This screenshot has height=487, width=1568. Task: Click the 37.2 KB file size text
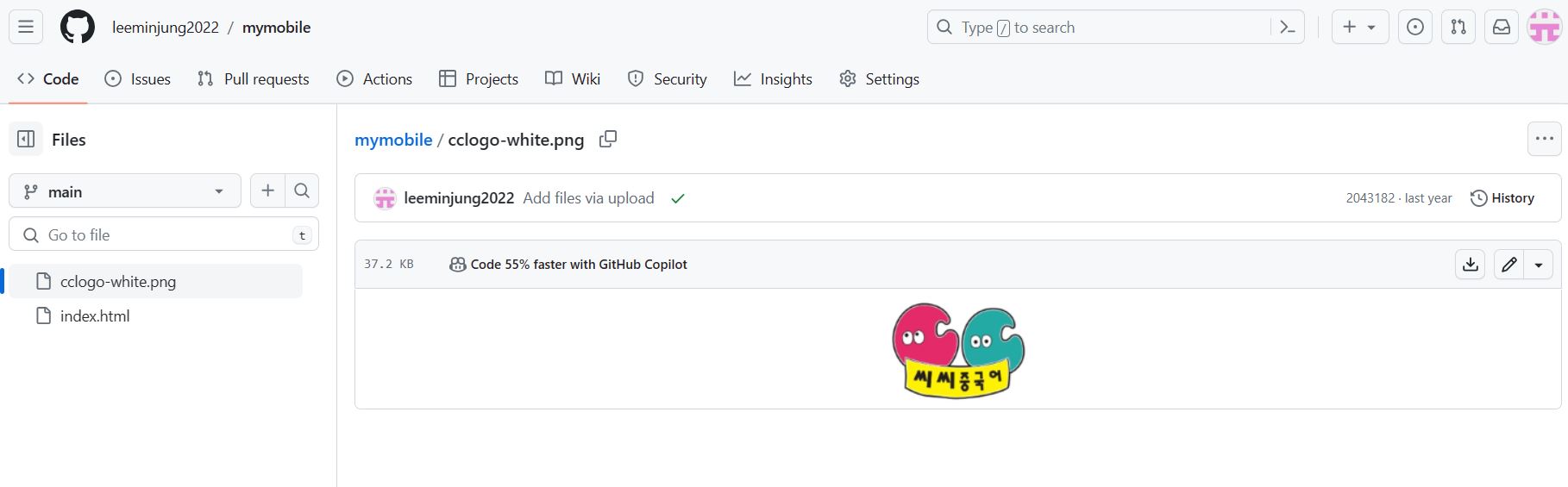[389, 265]
